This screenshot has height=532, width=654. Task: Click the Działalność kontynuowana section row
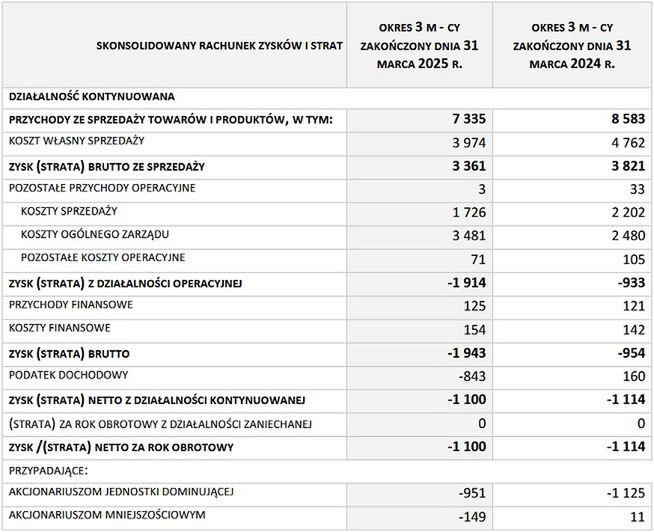(327, 97)
